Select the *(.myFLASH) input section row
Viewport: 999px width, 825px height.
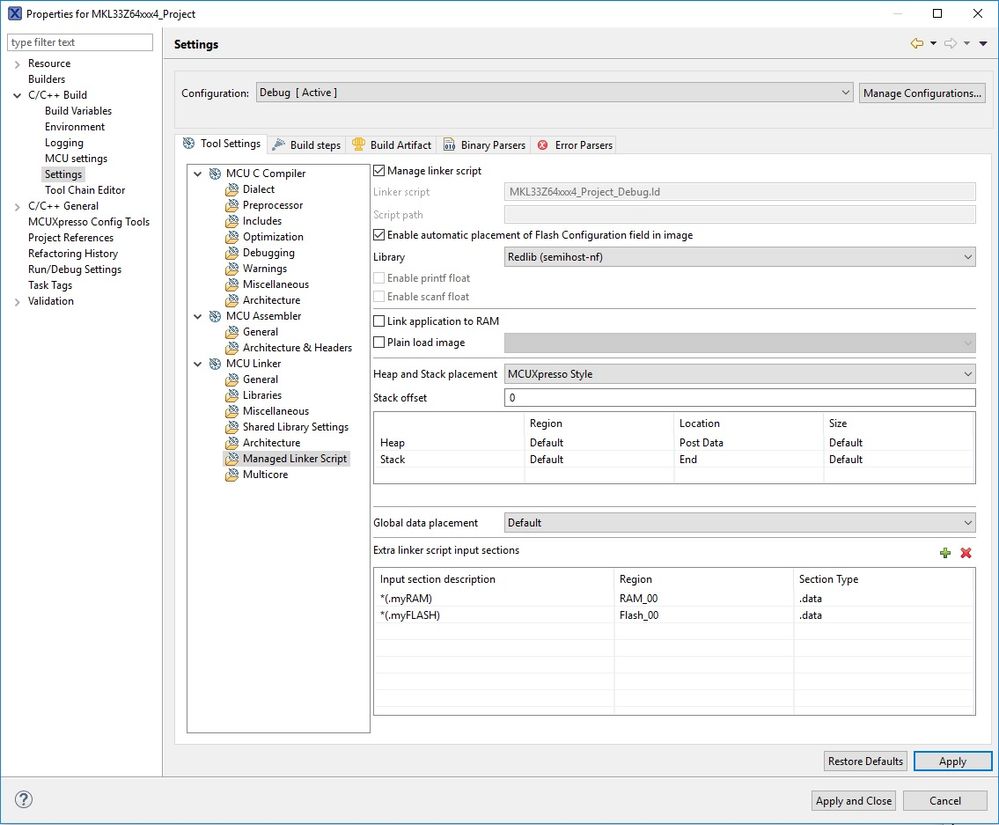pos(674,615)
